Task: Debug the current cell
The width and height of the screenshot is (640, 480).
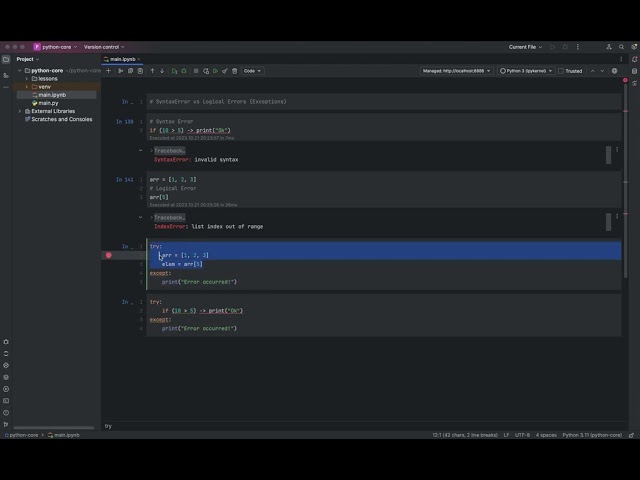Action: click(x=184, y=71)
